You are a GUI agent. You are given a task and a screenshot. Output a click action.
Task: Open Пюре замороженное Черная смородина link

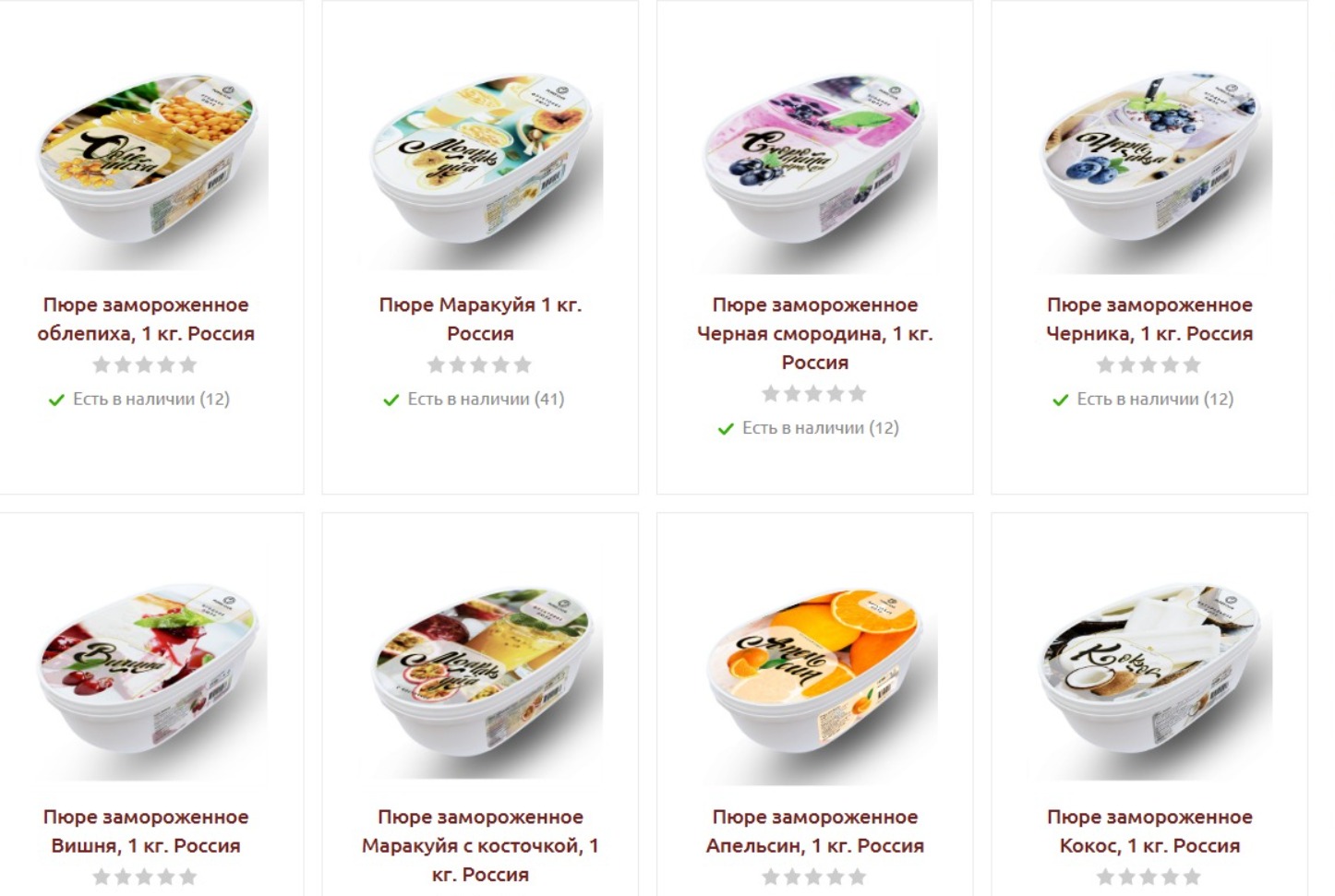pyautogui.click(x=815, y=333)
